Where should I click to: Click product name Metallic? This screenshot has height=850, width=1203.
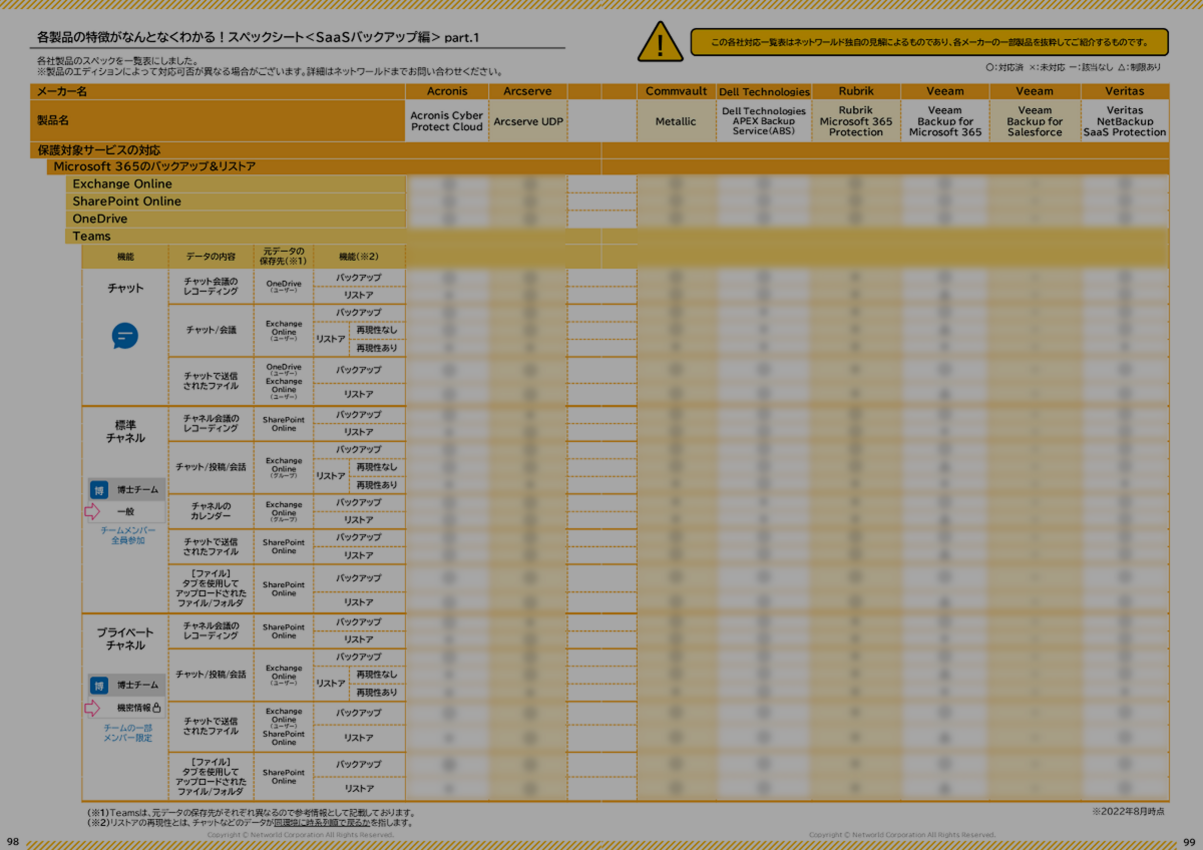coord(676,122)
